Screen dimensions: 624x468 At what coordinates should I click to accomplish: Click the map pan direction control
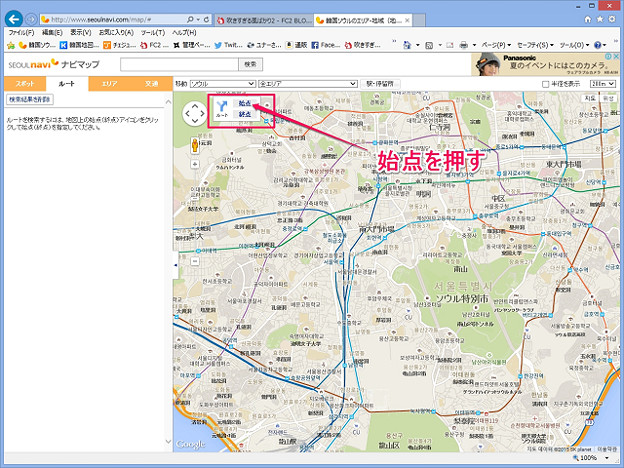tap(195, 113)
